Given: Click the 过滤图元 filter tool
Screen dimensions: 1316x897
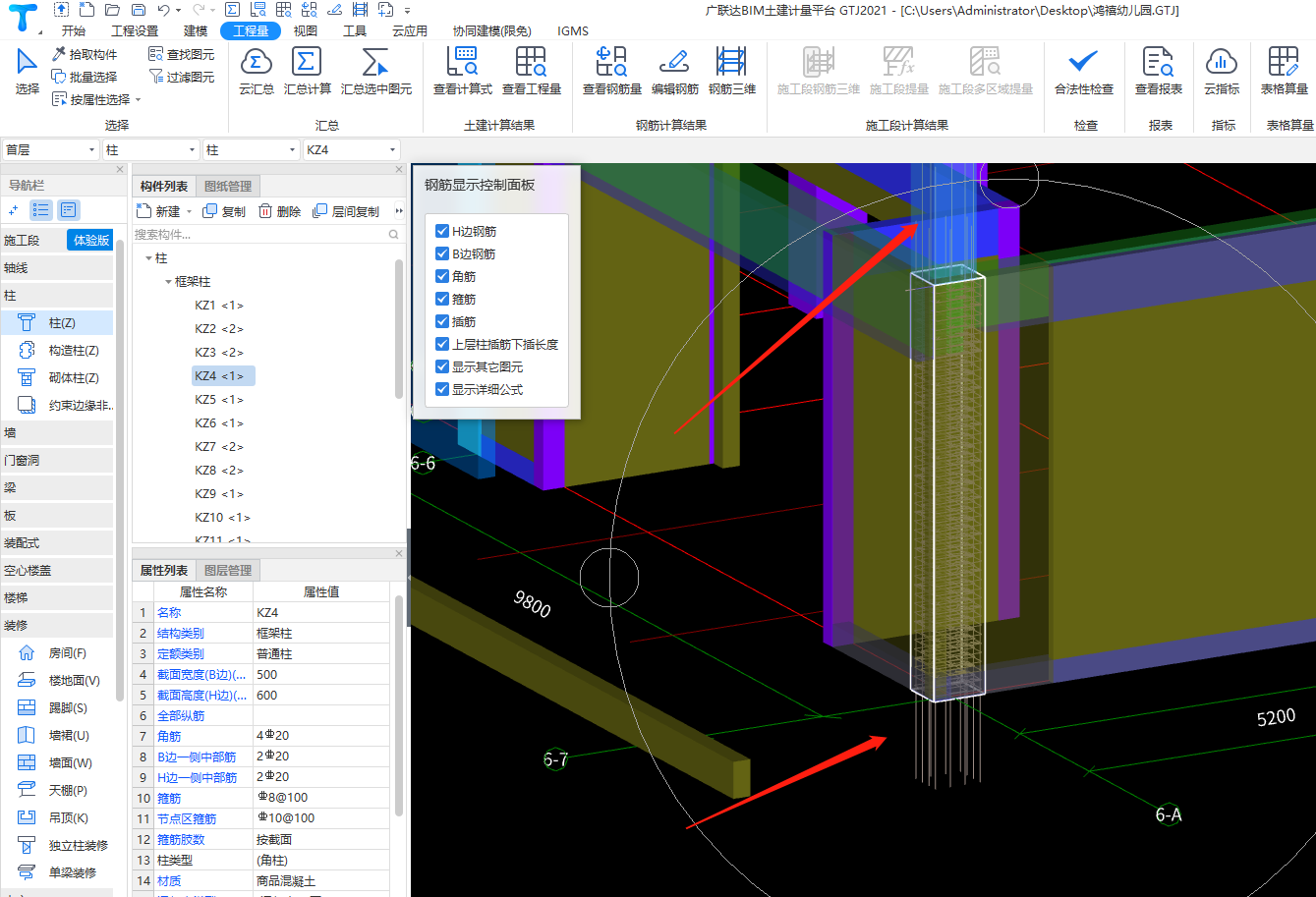Looking at the screenshot, I should [x=181, y=77].
